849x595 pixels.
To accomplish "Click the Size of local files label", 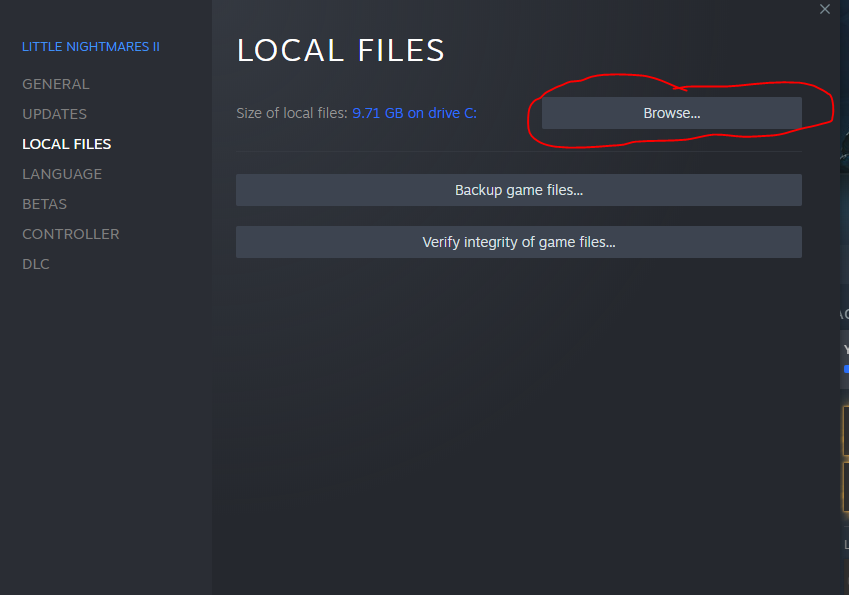I will (292, 113).
